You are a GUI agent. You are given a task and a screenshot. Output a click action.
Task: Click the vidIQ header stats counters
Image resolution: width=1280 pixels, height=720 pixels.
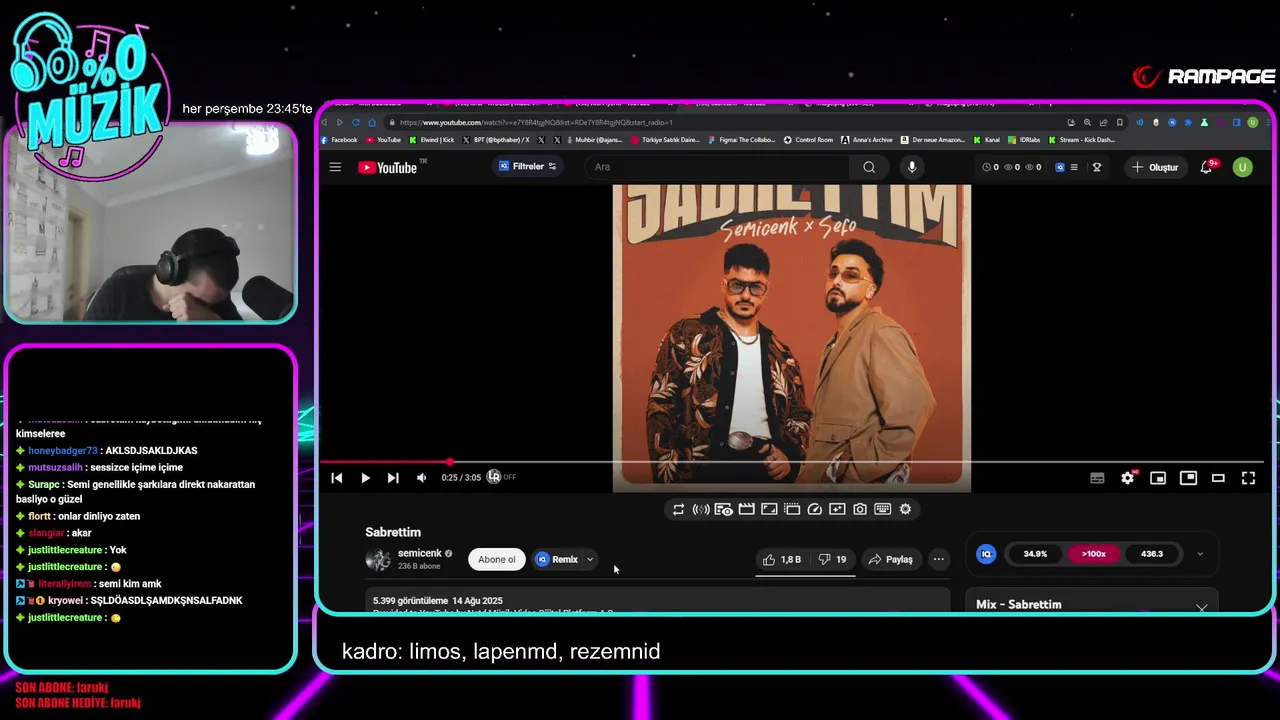click(1012, 167)
